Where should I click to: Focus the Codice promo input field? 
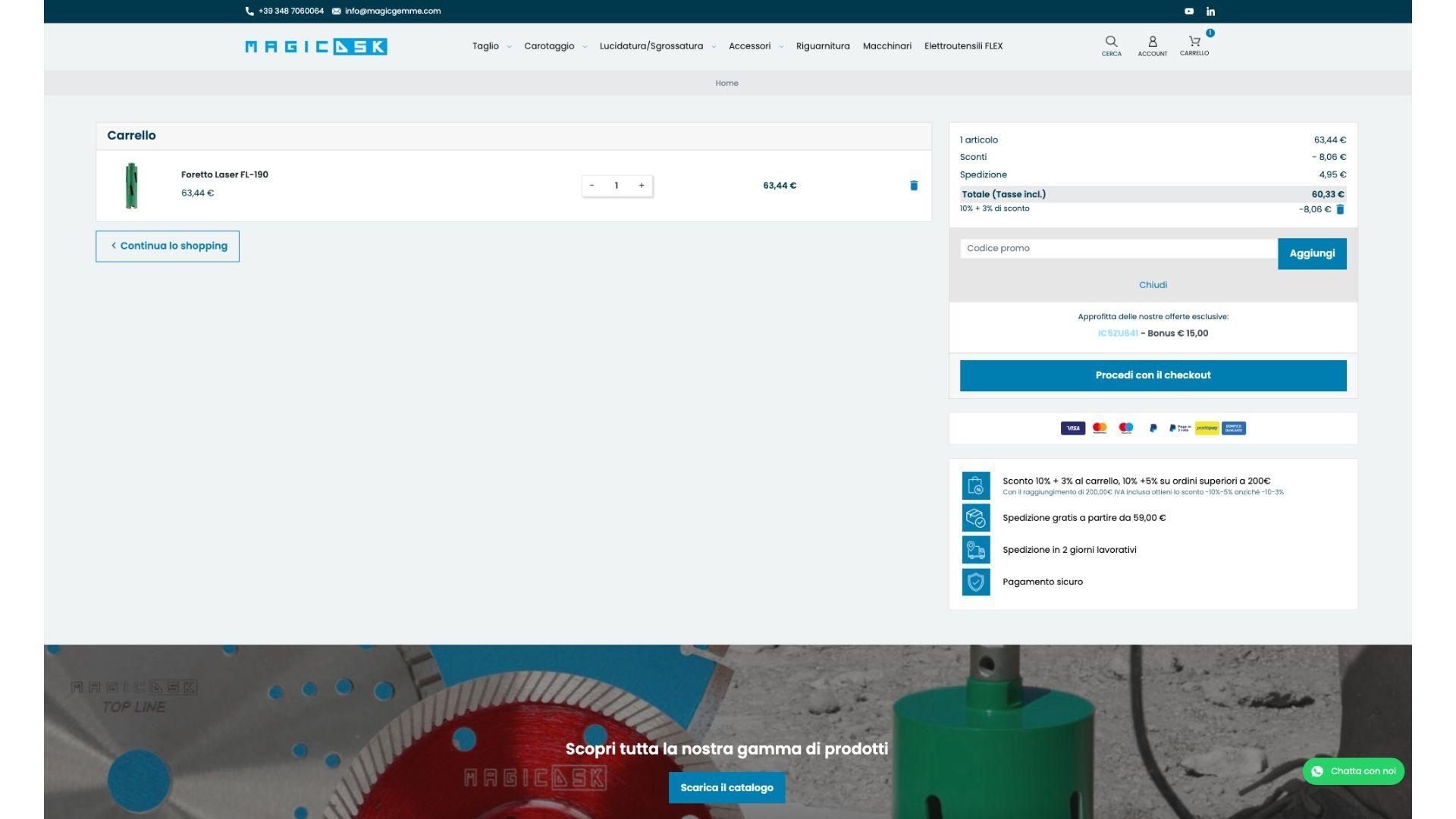(1119, 249)
